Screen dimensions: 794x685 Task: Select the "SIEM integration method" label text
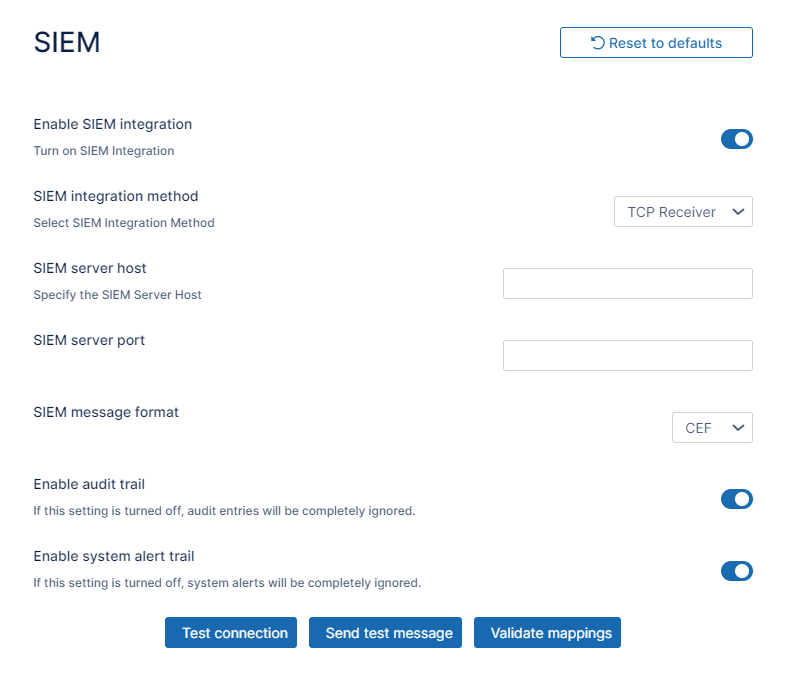coord(116,197)
